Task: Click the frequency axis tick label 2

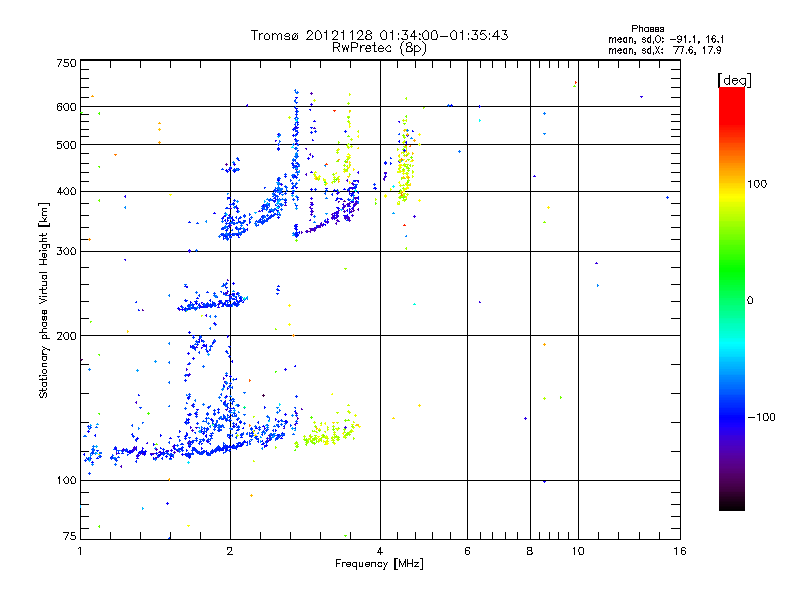Action: click(230, 551)
